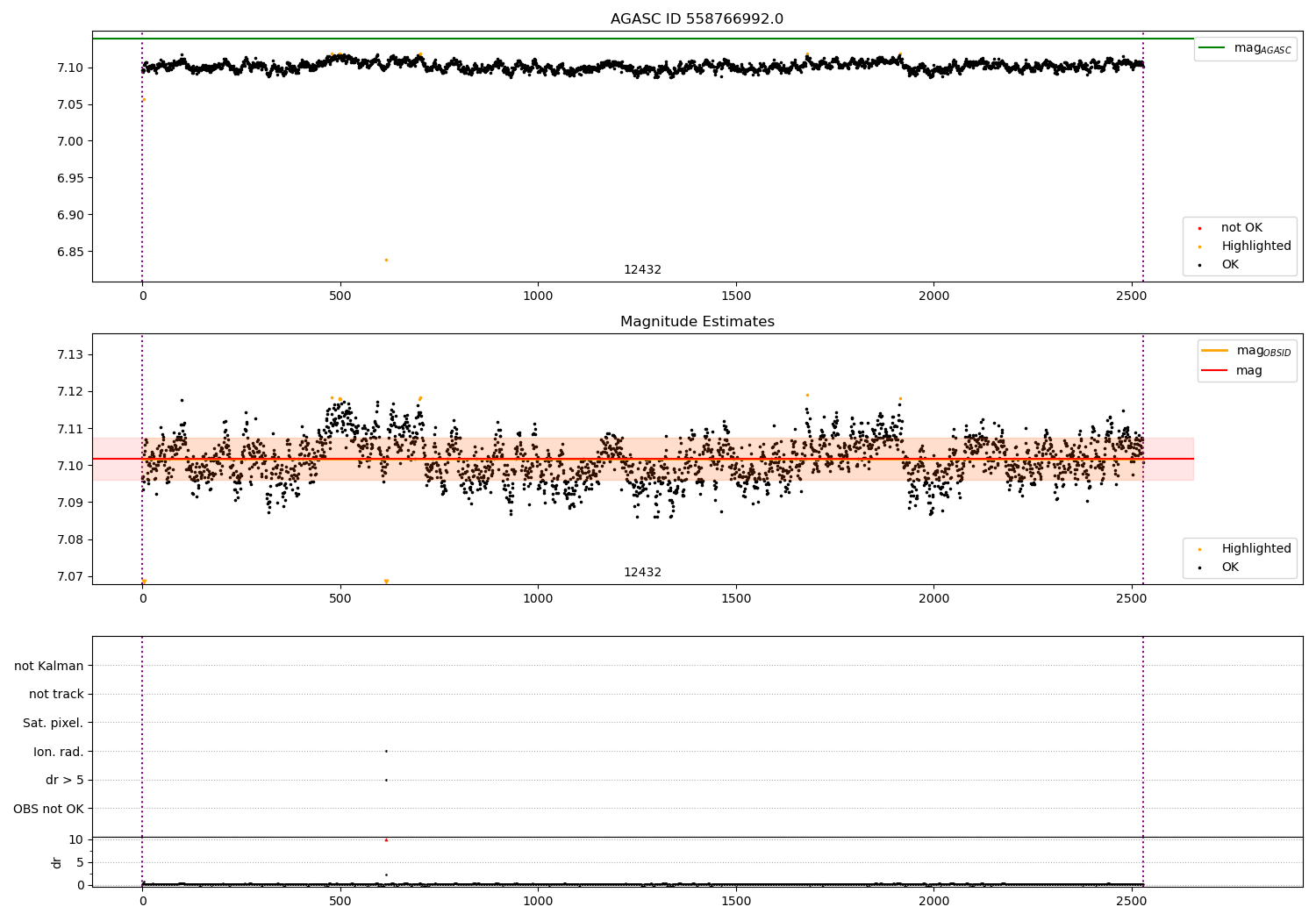Click the 'Sat. pixel.' axis label
The image size is (1316, 921).
pos(53,723)
